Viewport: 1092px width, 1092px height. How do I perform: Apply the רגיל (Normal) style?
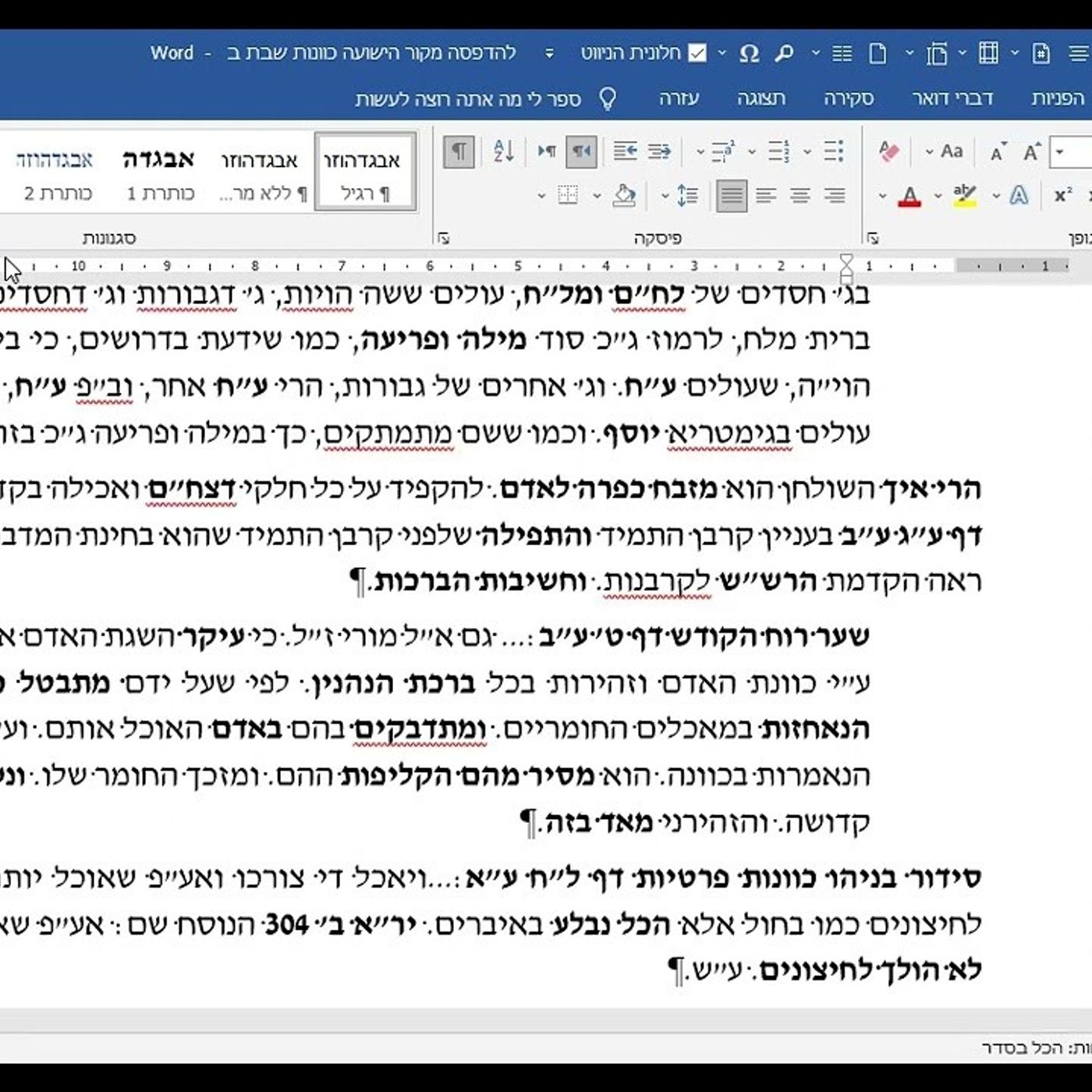(365, 172)
